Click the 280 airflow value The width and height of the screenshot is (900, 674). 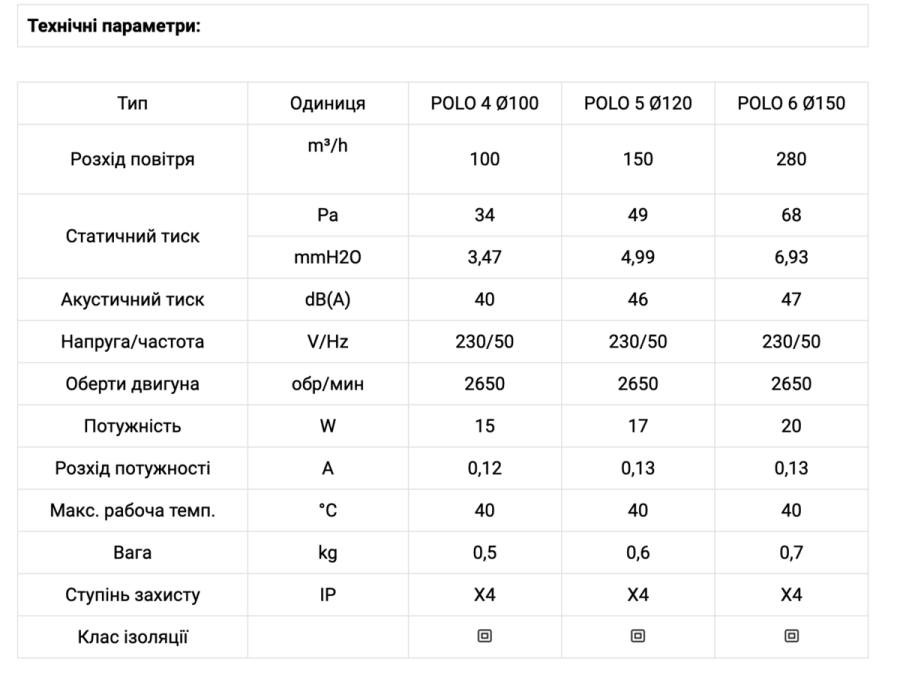pyautogui.click(x=791, y=159)
